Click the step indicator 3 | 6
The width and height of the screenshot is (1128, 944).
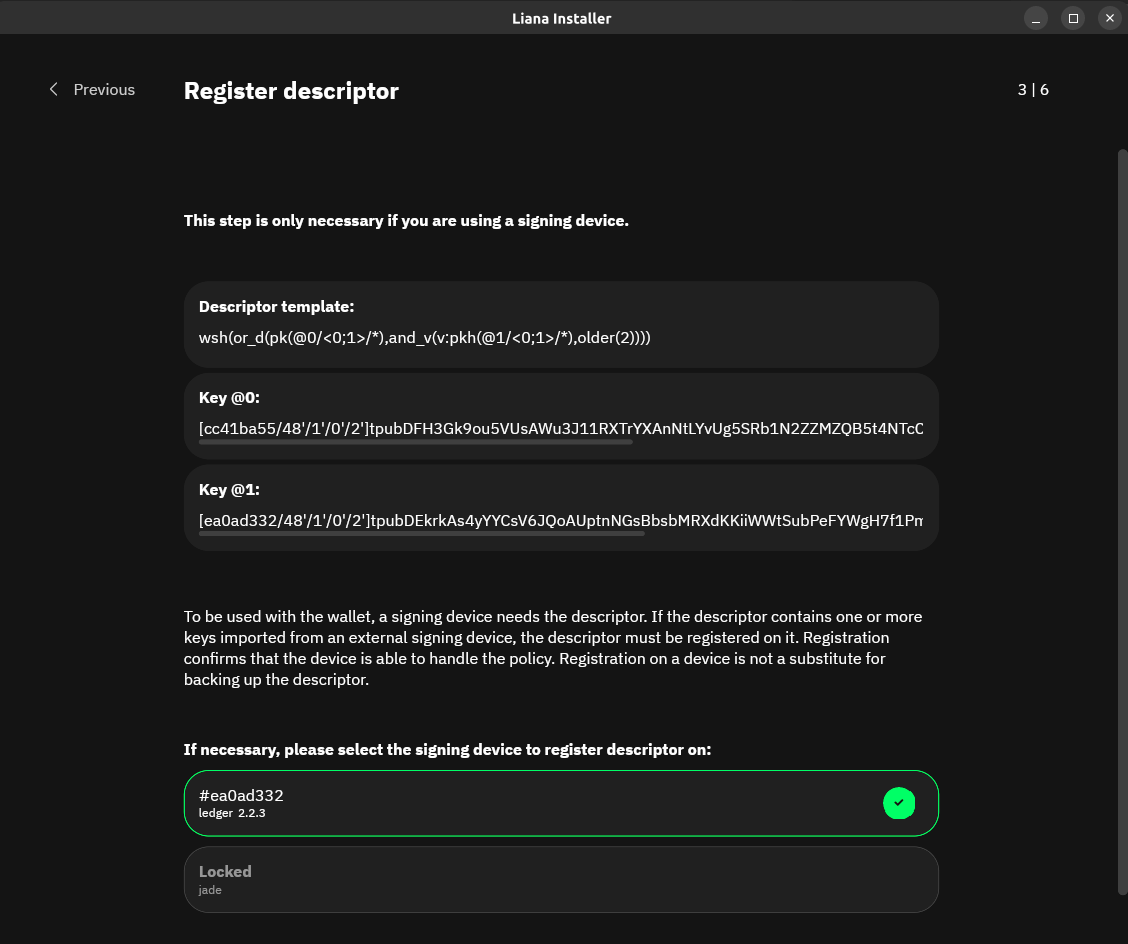[x=1033, y=90]
